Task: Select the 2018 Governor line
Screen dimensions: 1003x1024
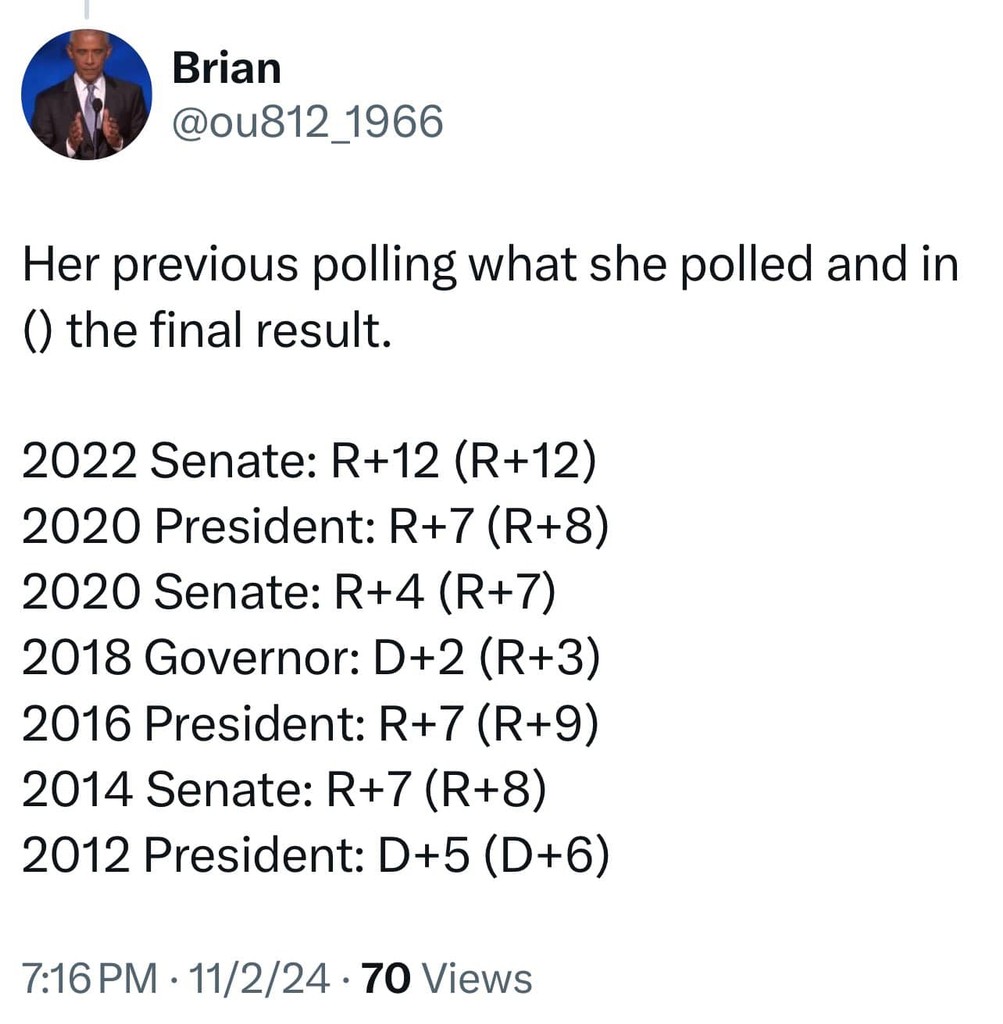Action: [x=311, y=659]
